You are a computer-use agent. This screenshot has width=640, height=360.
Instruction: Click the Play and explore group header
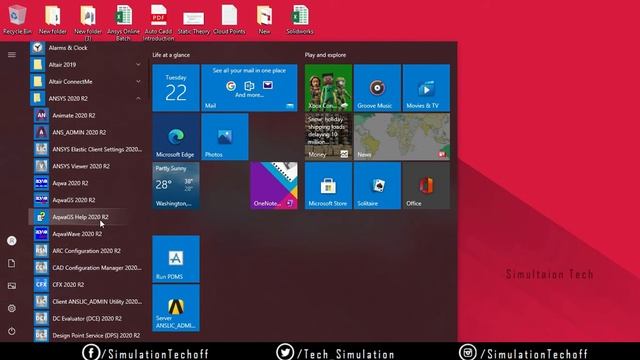[x=325, y=55]
